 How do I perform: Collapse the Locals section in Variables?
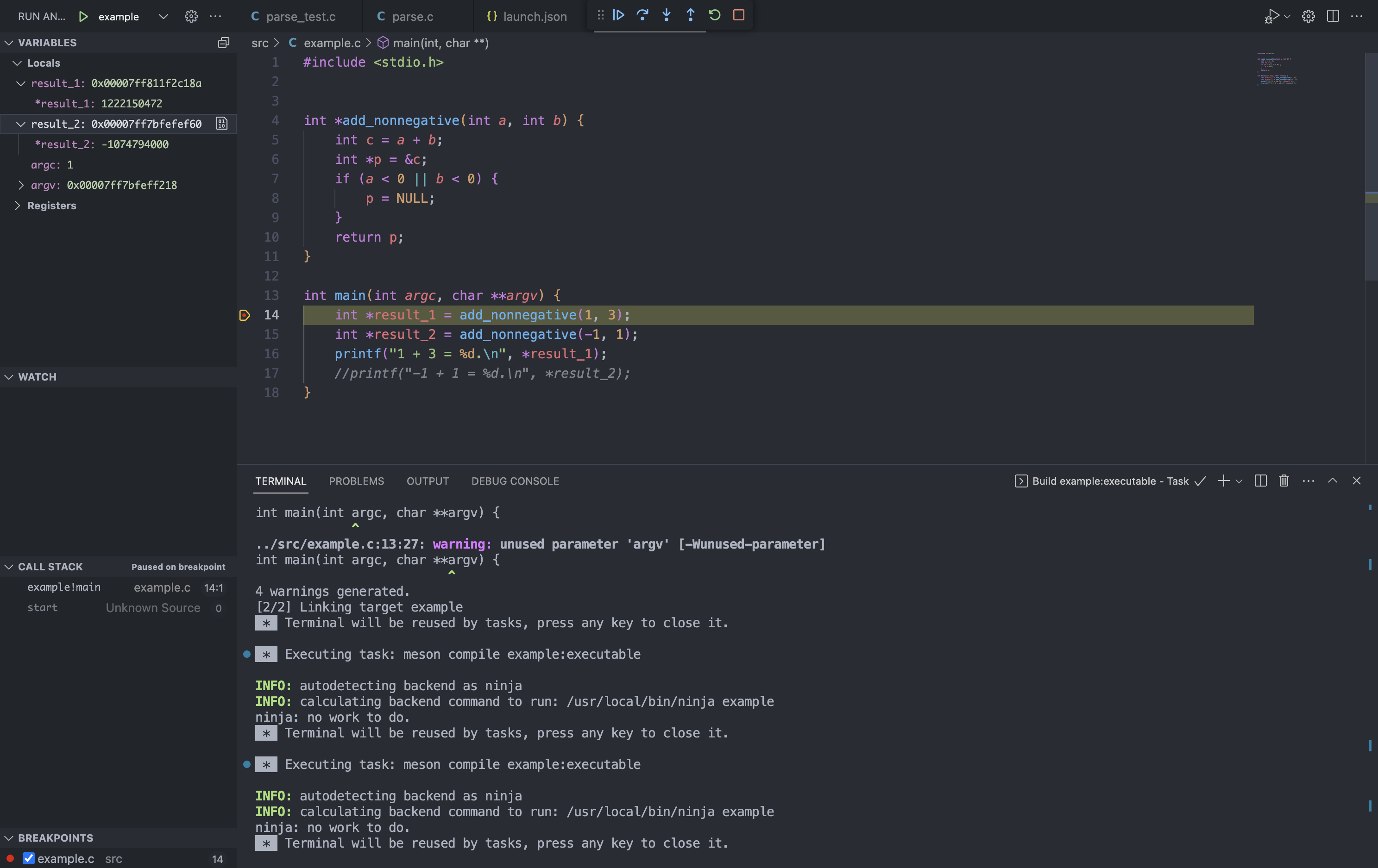(17, 63)
